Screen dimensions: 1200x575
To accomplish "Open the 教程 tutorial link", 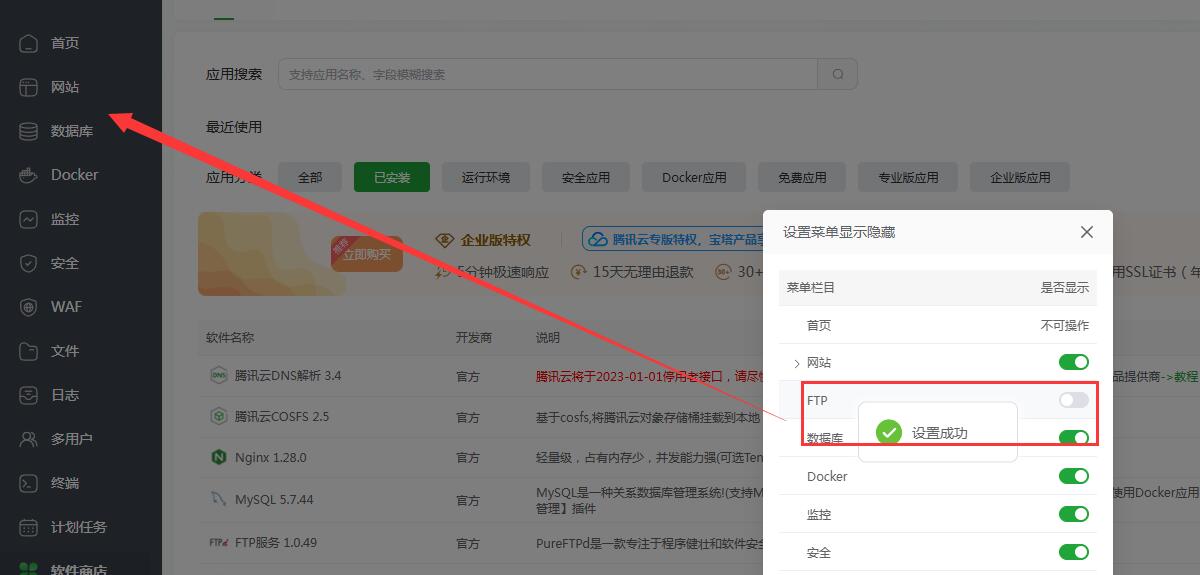I will [x=1186, y=376].
